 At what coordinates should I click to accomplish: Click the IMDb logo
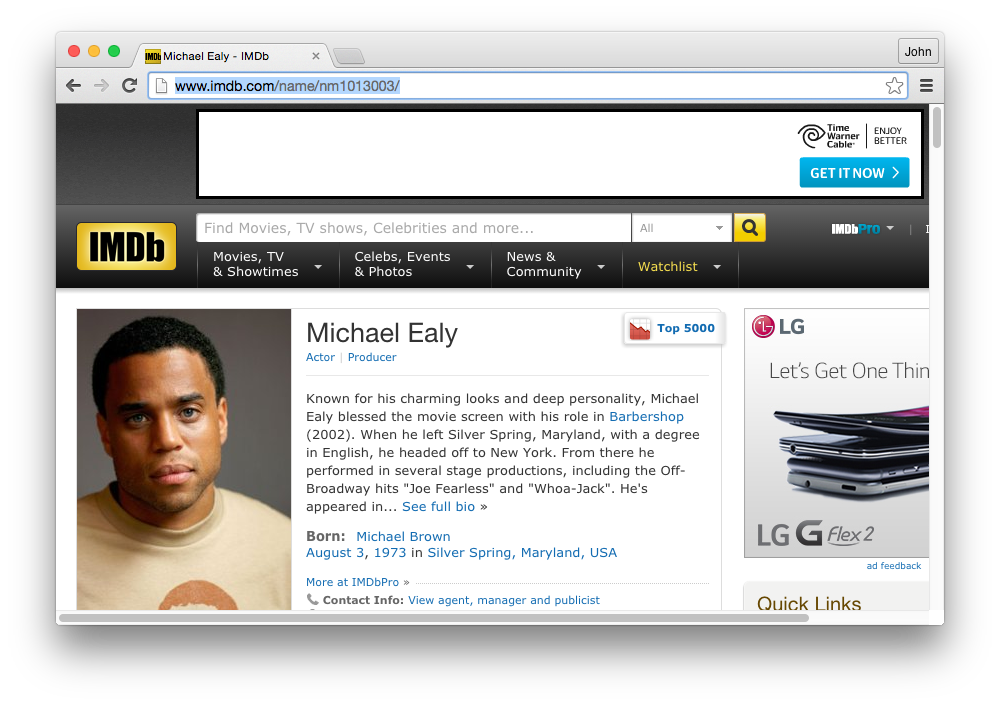pos(126,246)
